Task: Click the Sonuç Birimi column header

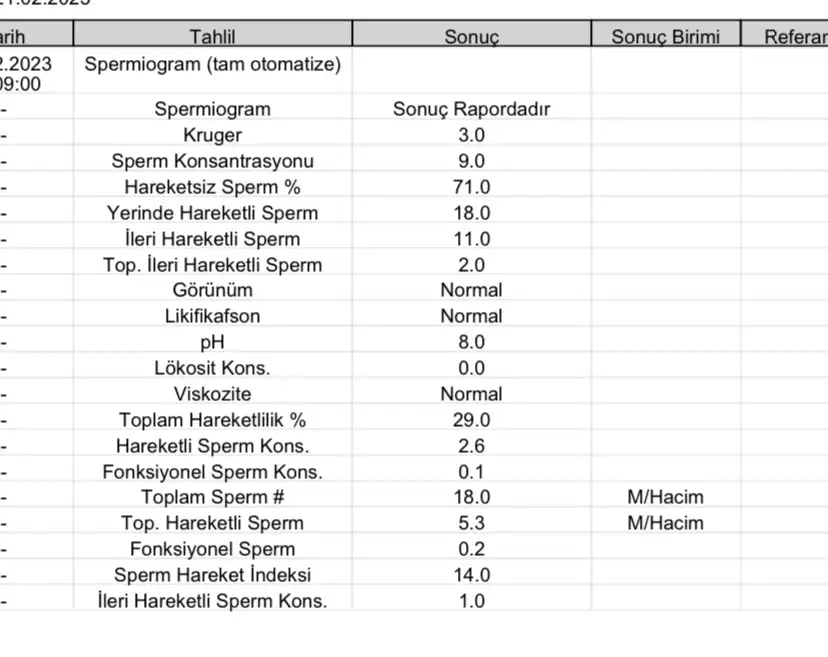Action: click(665, 38)
